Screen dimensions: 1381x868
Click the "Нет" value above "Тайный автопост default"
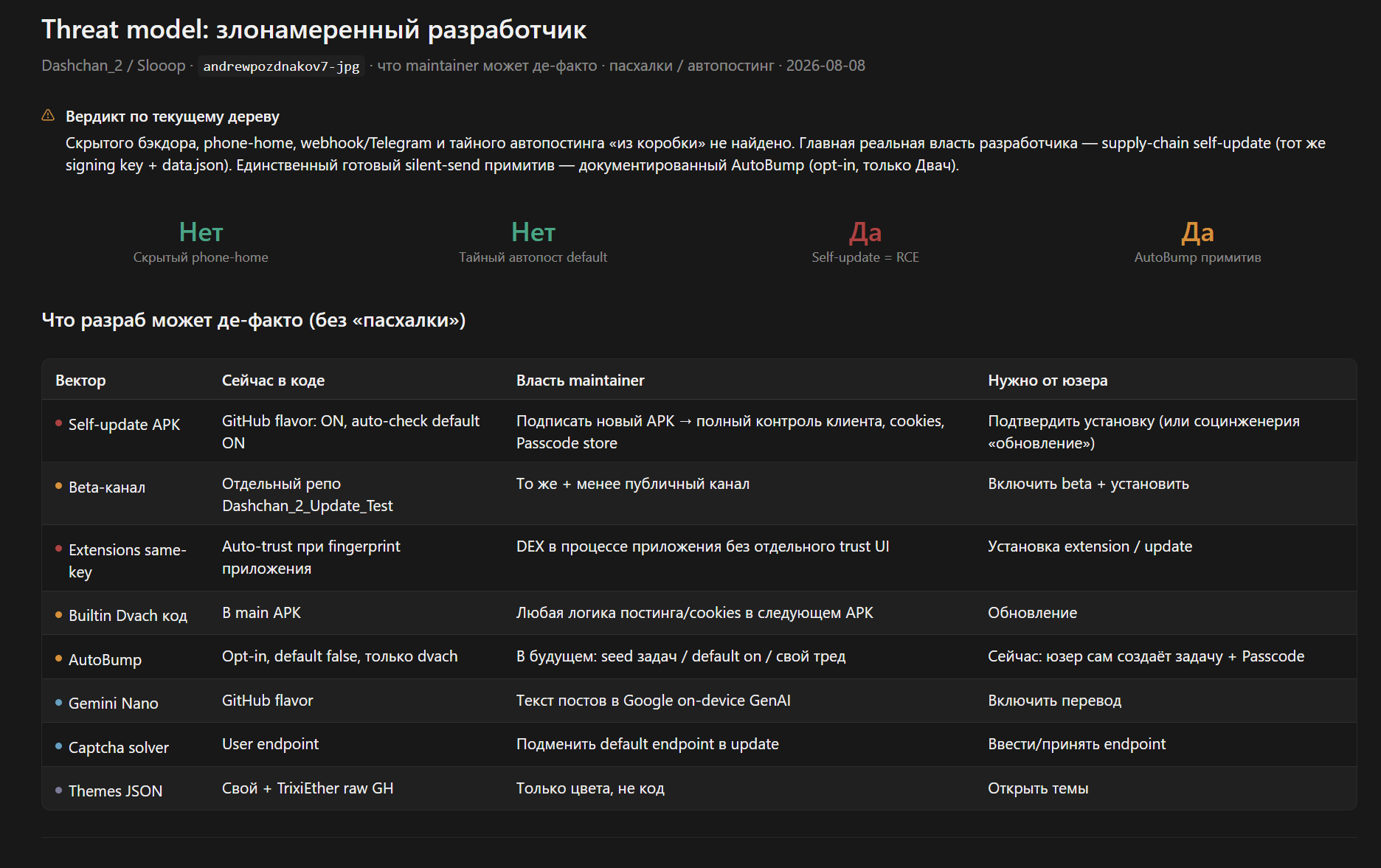533,232
